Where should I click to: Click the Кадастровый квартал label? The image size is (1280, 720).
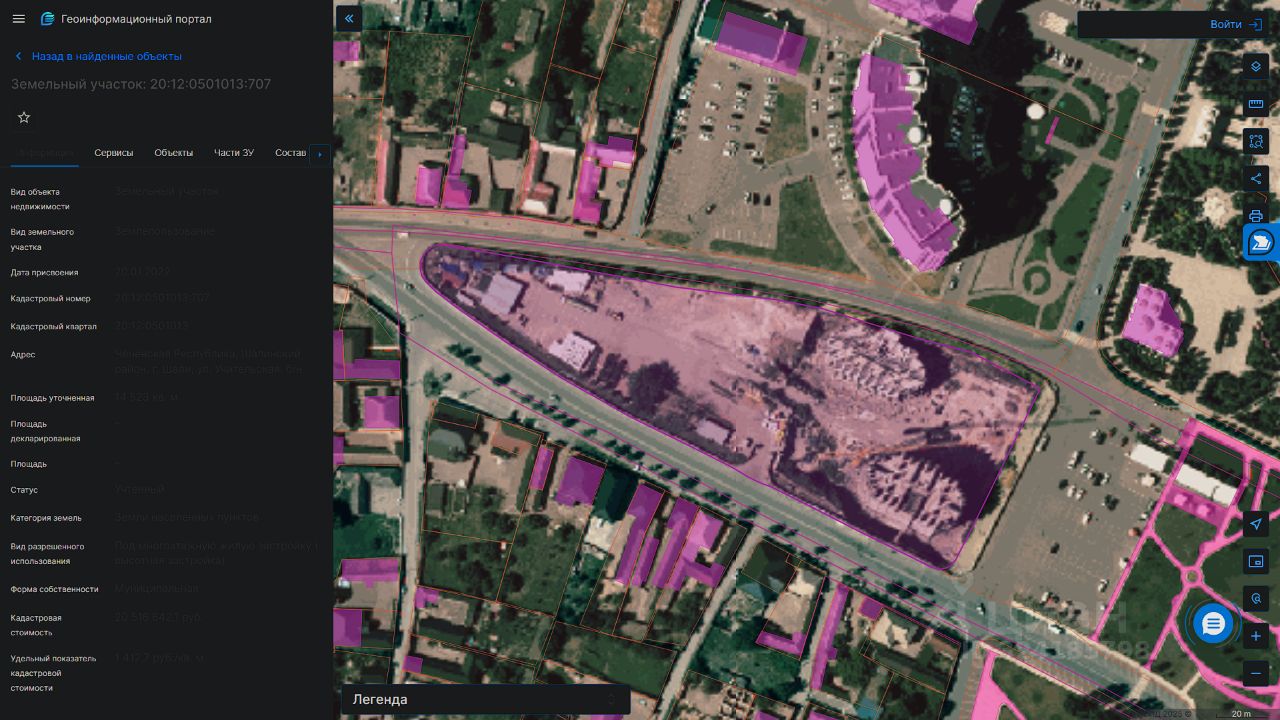(x=53, y=327)
